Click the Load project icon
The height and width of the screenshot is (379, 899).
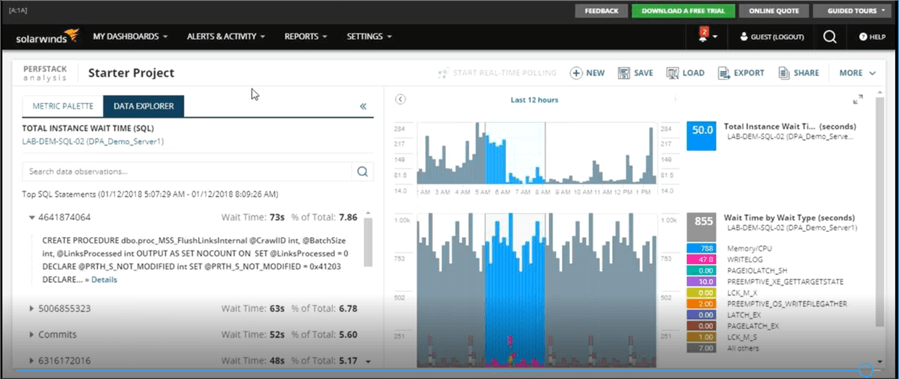tap(673, 73)
